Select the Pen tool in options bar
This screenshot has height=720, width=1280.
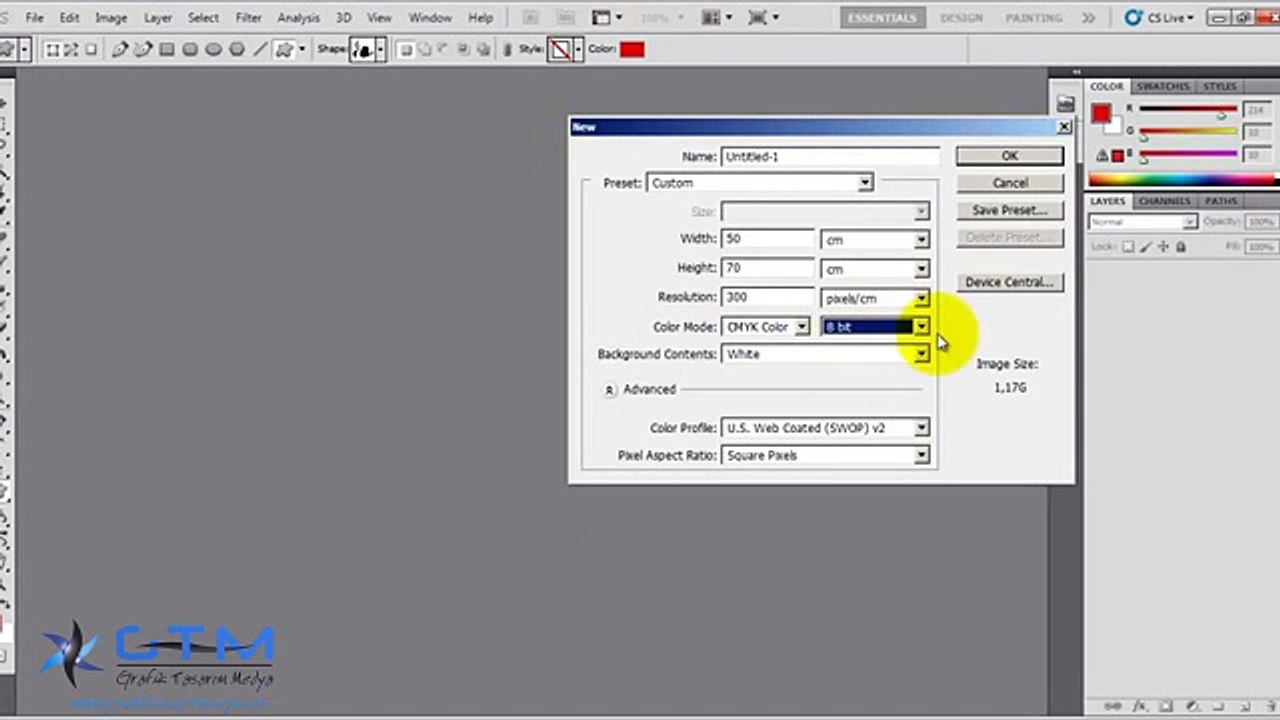pyautogui.click(x=120, y=49)
